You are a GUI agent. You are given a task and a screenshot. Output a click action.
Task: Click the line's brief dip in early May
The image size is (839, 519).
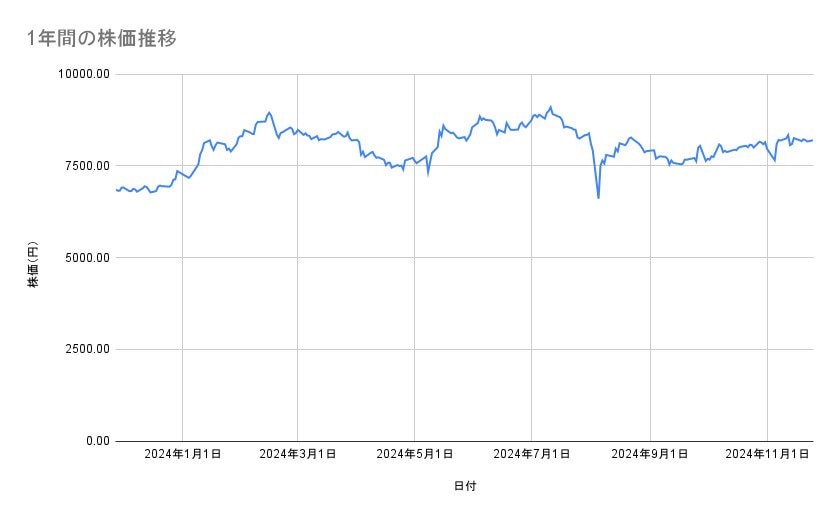point(428,175)
